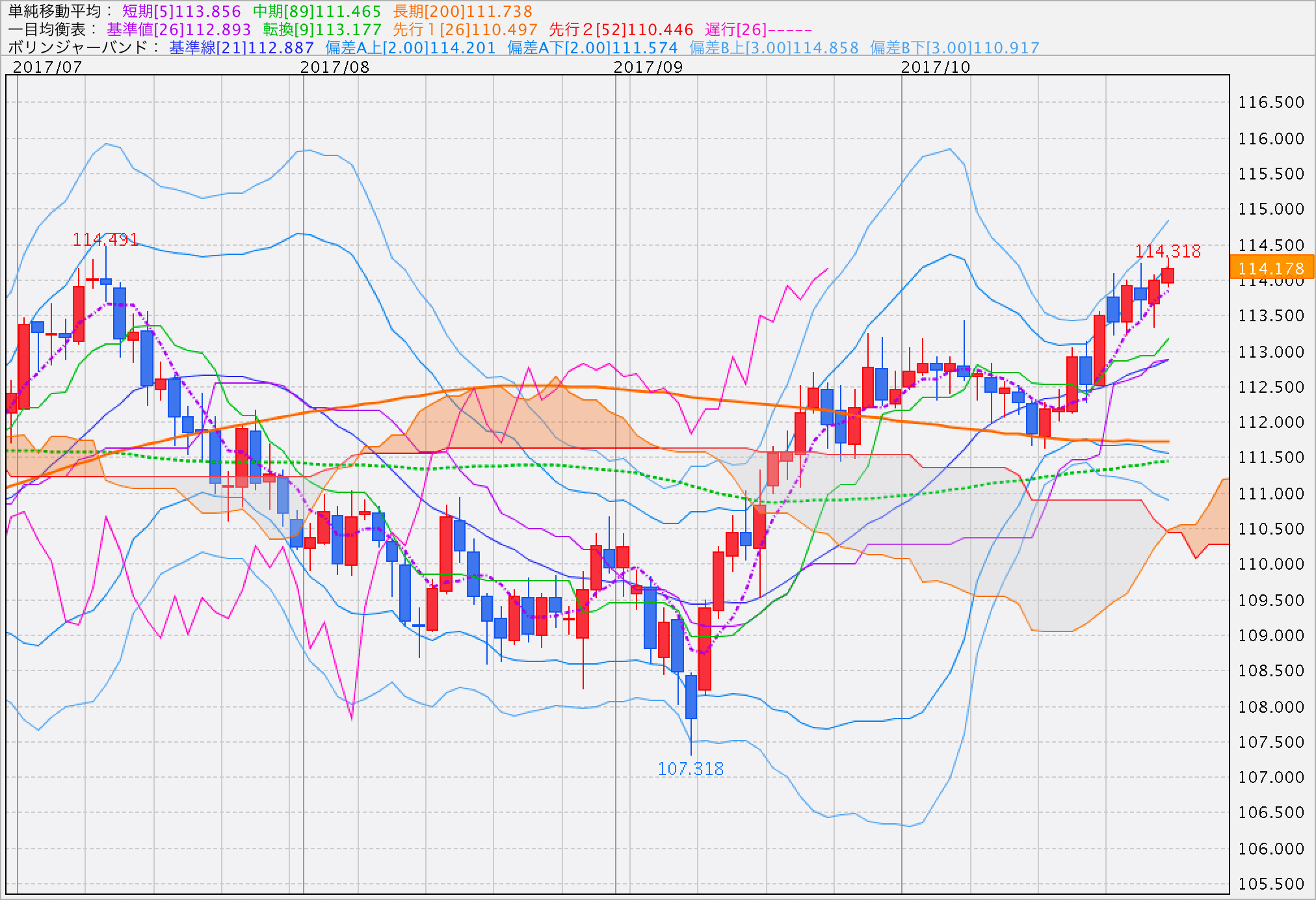
Task: Click the 113.000 price axis label
Action: point(1271,352)
